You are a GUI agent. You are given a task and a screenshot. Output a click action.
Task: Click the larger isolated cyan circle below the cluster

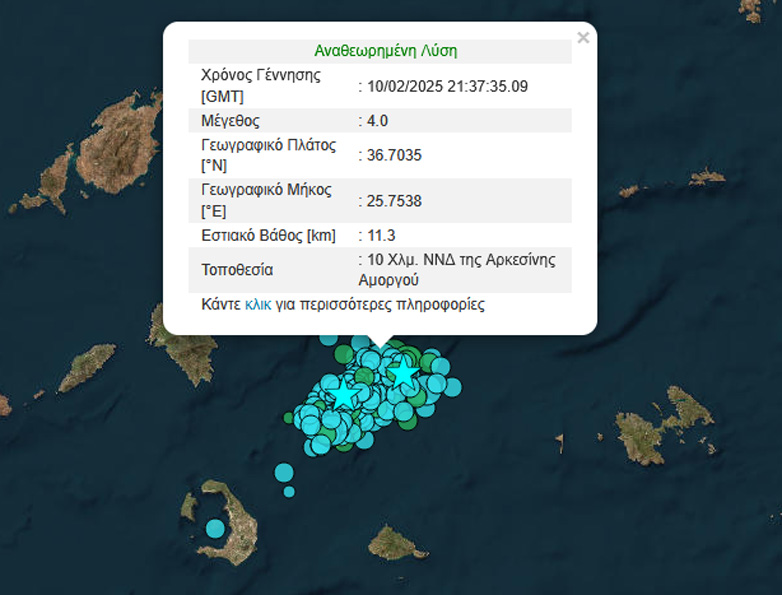click(284, 472)
